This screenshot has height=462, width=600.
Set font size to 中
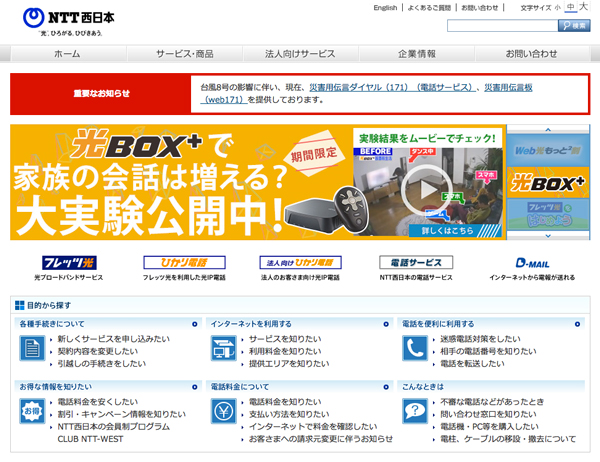(x=571, y=8)
